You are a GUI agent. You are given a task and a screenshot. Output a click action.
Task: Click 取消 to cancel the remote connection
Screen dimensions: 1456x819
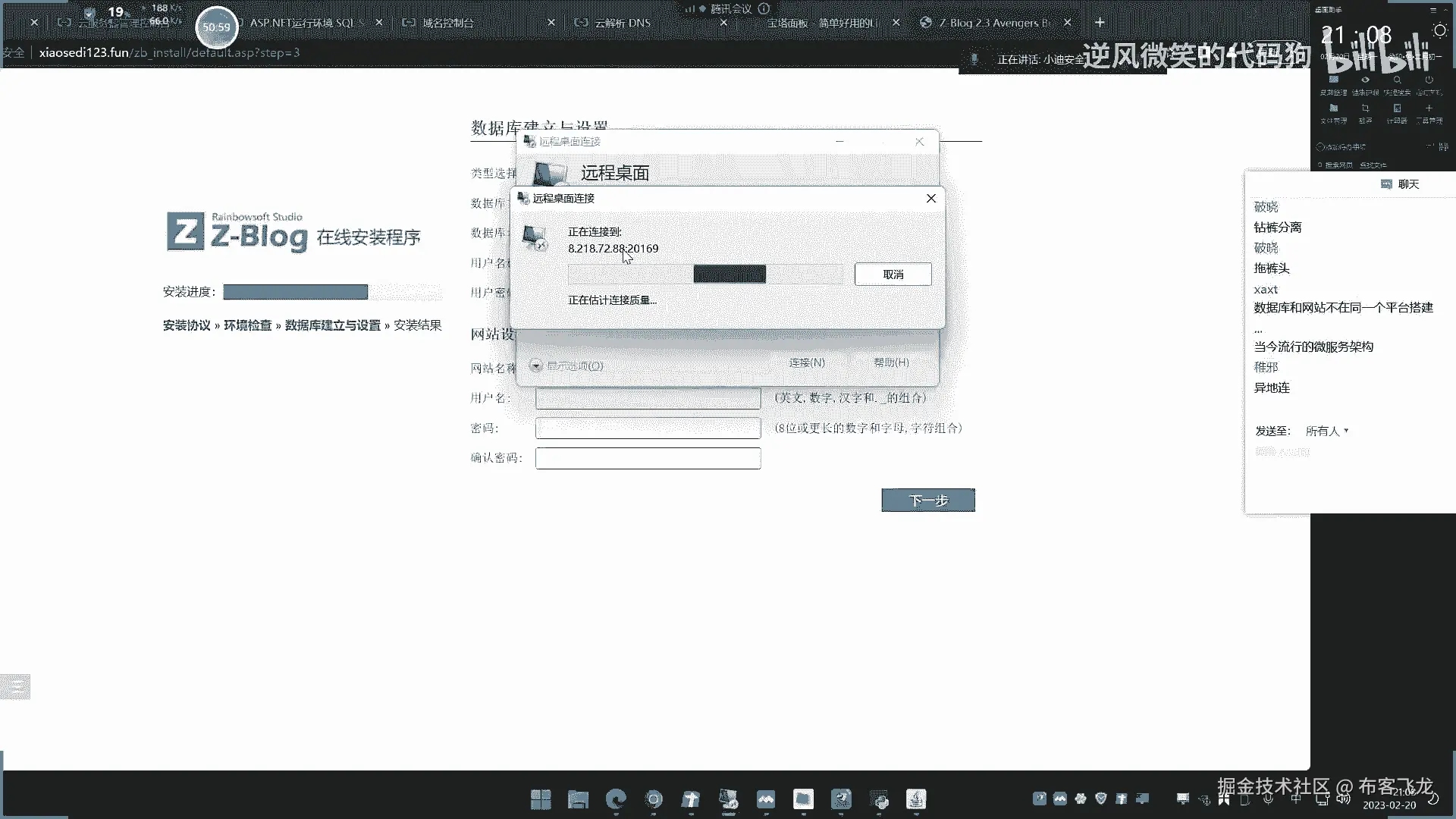pyautogui.click(x=893, y=275)
